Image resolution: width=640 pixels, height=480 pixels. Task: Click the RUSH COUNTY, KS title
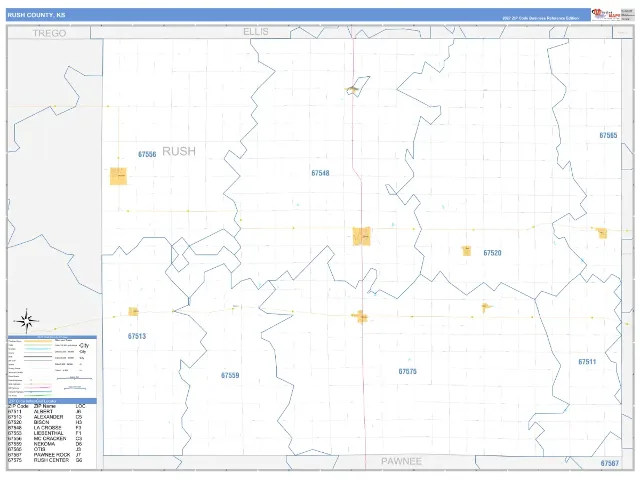click(x=36, y=15)
